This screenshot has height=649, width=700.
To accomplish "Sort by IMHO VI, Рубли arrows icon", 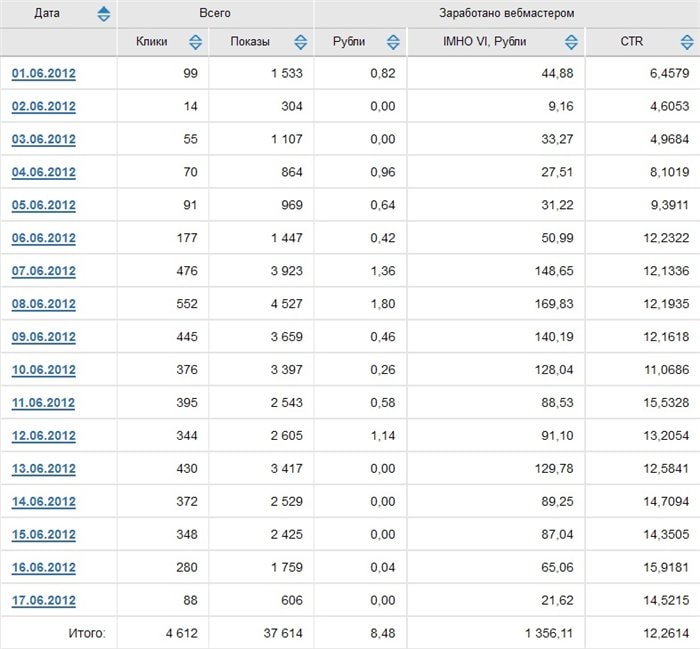I will (x=571, y=42).
